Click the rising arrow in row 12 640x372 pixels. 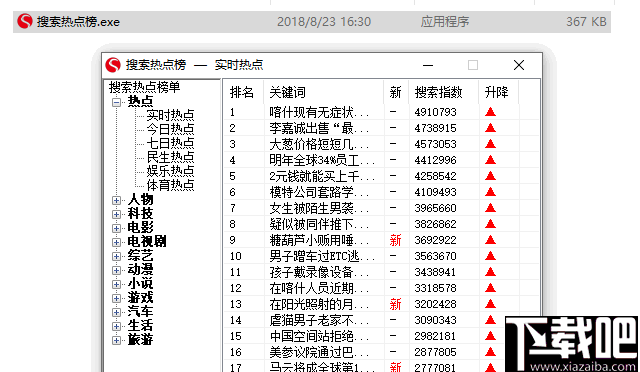(x=490, y=288)
